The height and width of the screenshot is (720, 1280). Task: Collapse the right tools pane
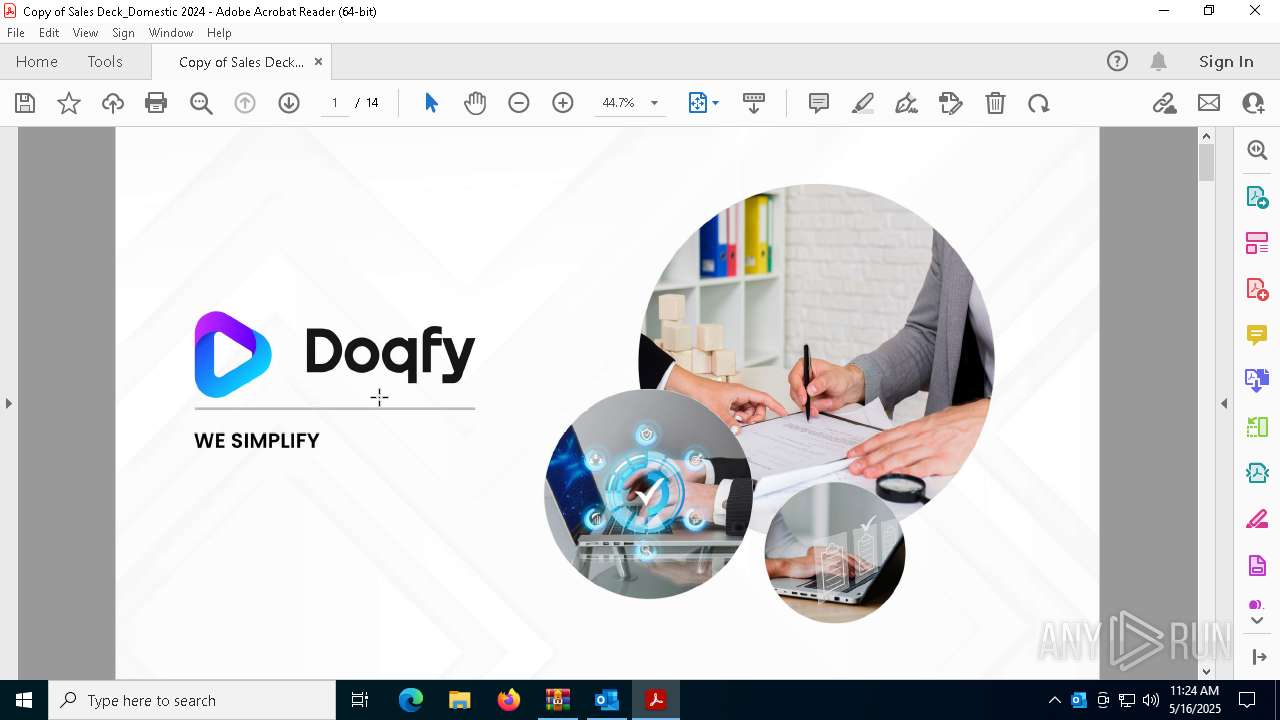[1224, 403]
